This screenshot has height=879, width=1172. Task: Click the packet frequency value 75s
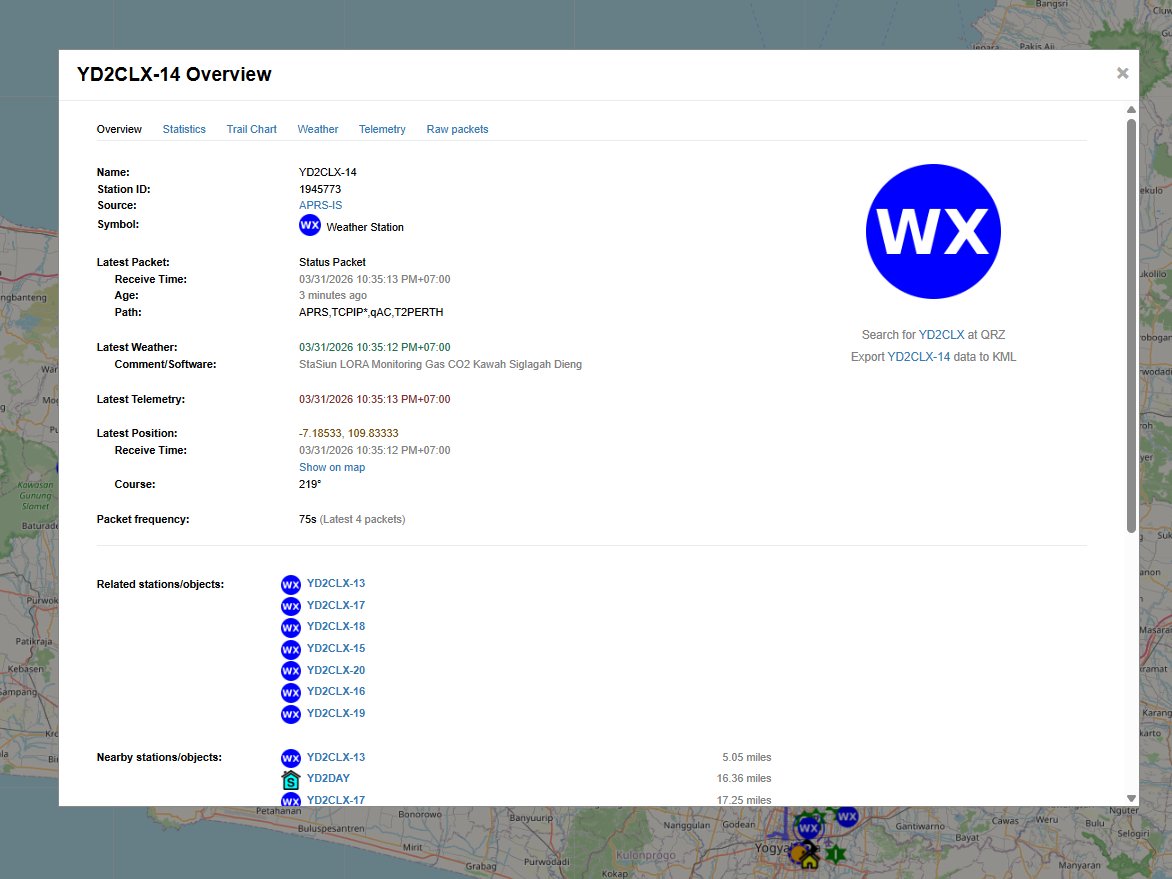tap(307, 519)
